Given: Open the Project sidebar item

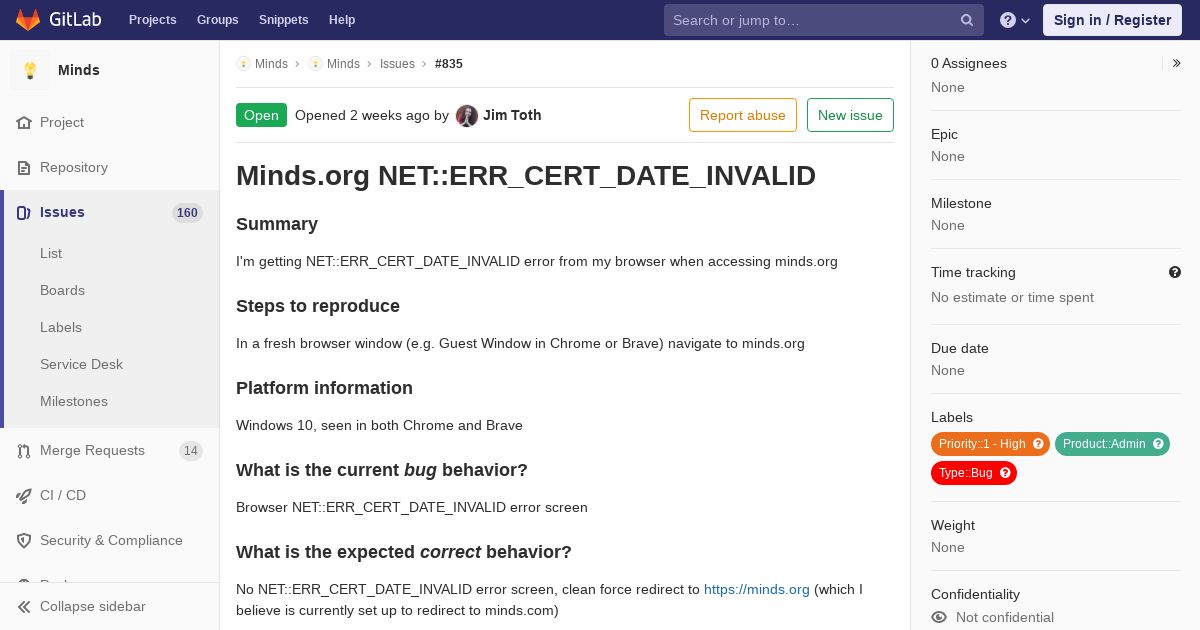Looking at the screenshot, I should point(110,123).
